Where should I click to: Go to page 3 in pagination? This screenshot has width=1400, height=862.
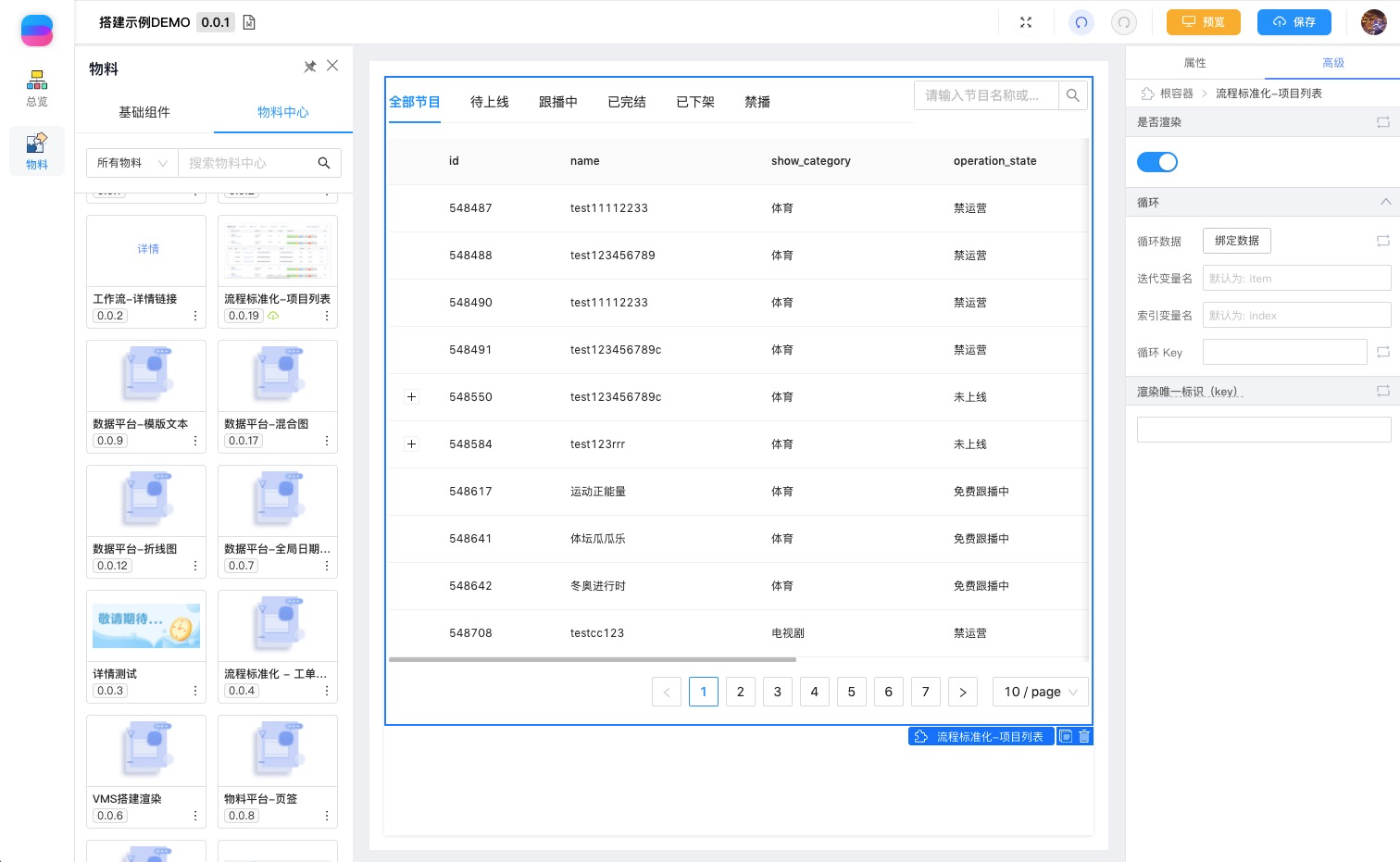[x=778, y=692]
